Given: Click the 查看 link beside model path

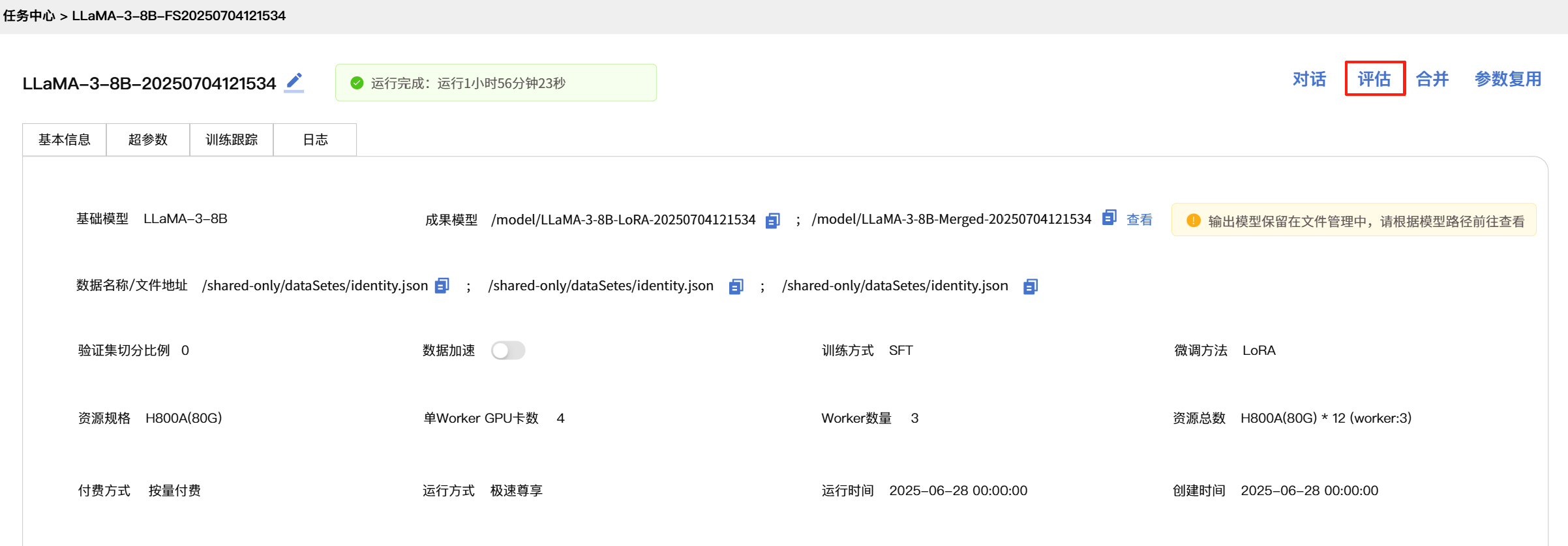Looking at the screenshot, I should coord(1139,220).
